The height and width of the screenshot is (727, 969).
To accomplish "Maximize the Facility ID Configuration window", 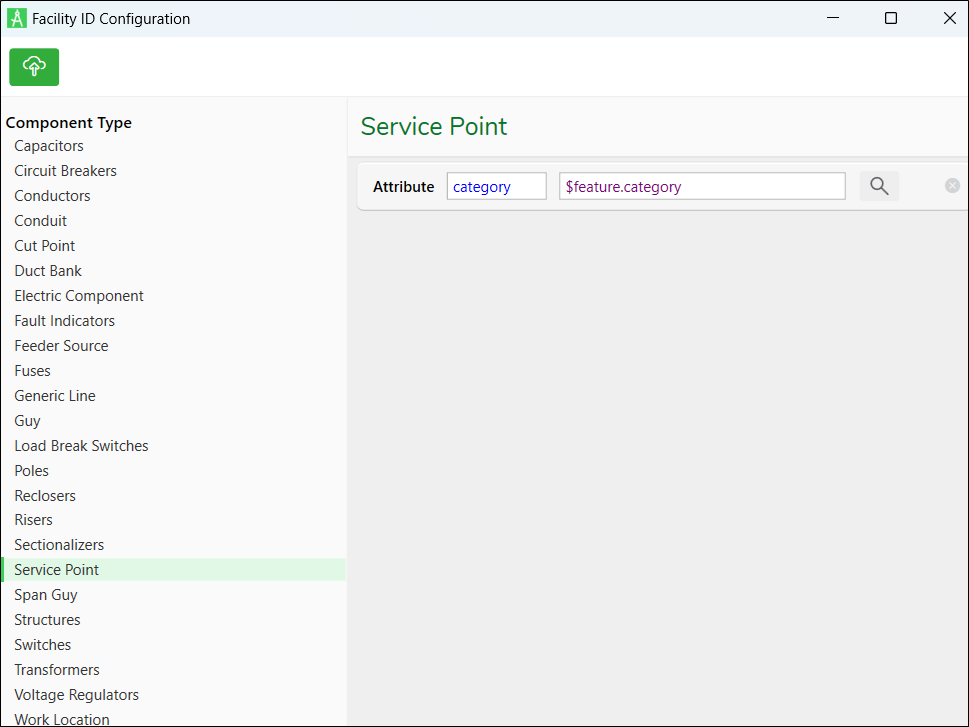I will tap(891, 18).
